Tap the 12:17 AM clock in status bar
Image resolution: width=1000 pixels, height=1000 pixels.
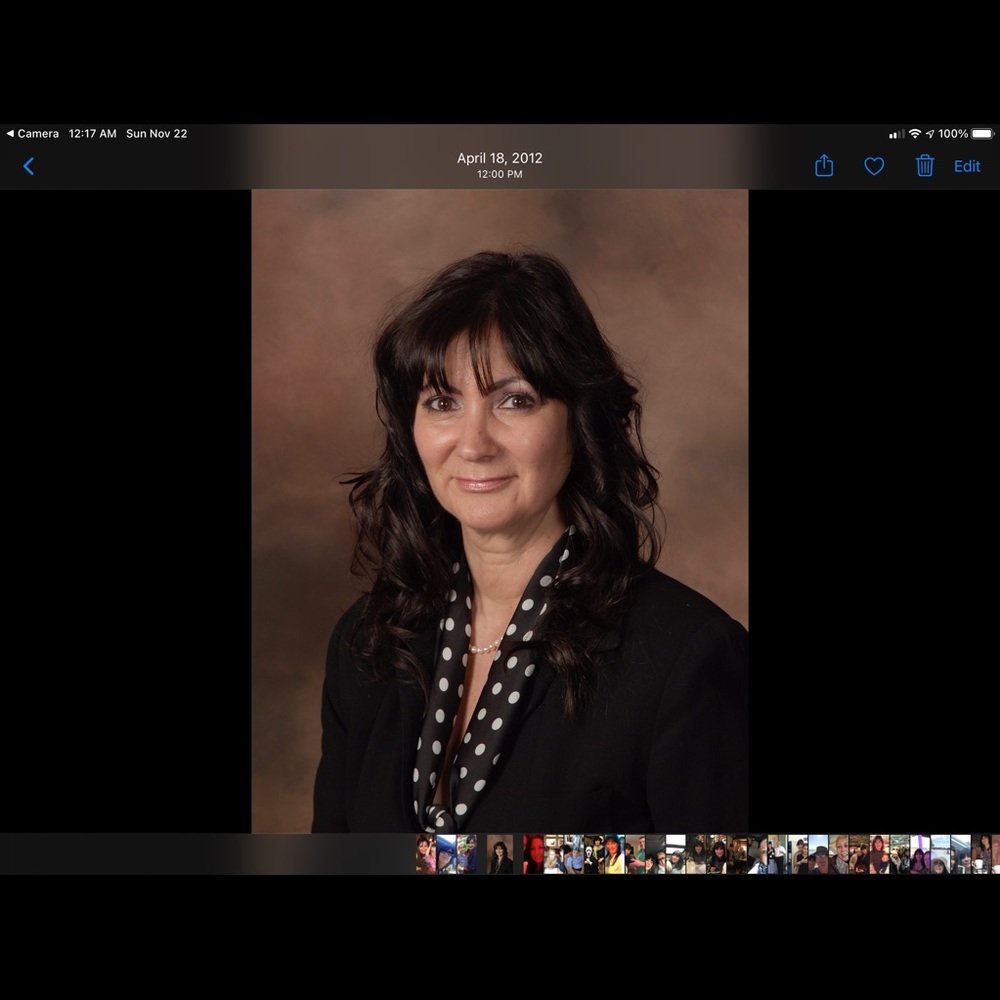click(x=92, y=133)
